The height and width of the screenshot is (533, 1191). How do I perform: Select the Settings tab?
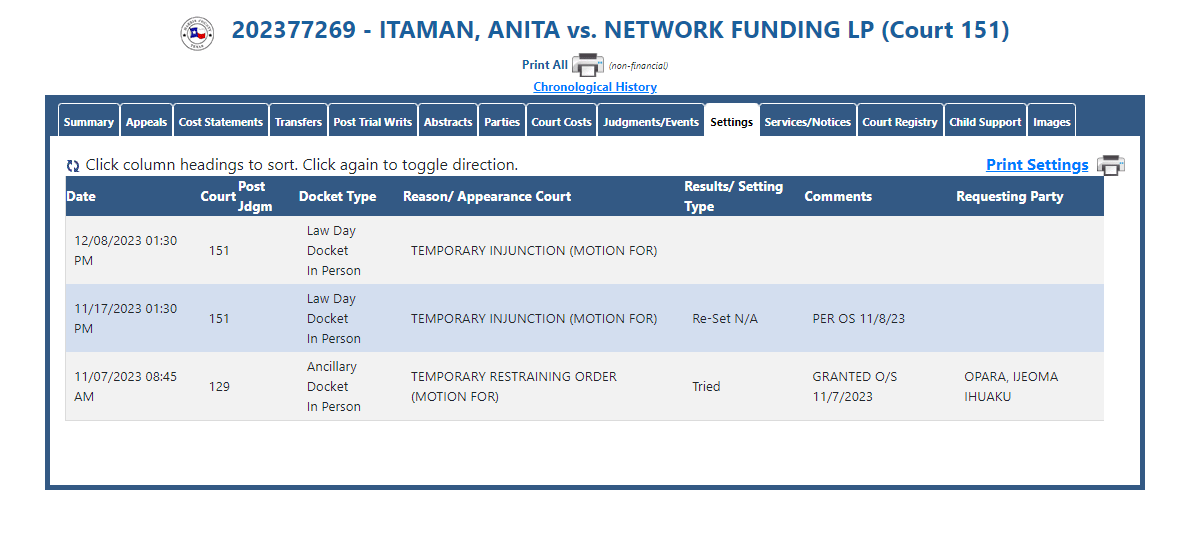click(731, 121)
